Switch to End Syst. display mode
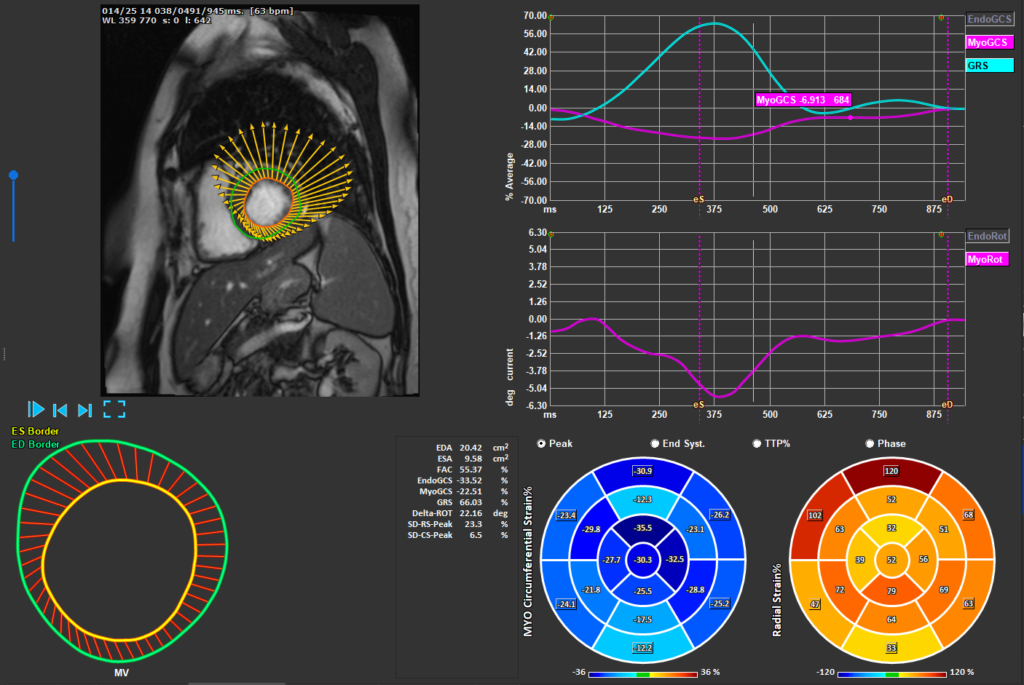This screenshot has height=685, width=1024. (x=656, y=443)
